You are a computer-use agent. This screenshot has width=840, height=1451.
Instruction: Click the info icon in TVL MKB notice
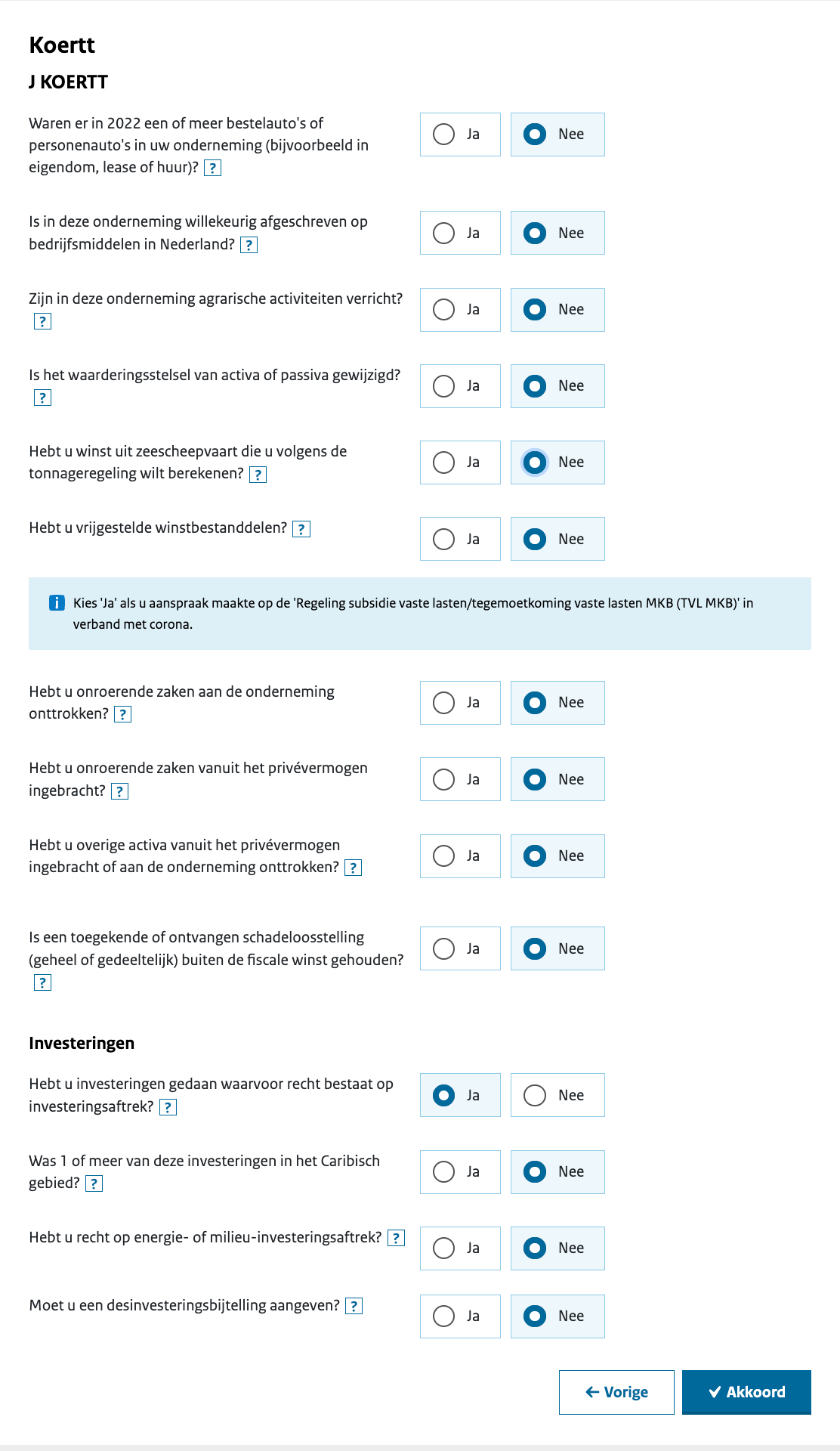click(x=57, y=603)
